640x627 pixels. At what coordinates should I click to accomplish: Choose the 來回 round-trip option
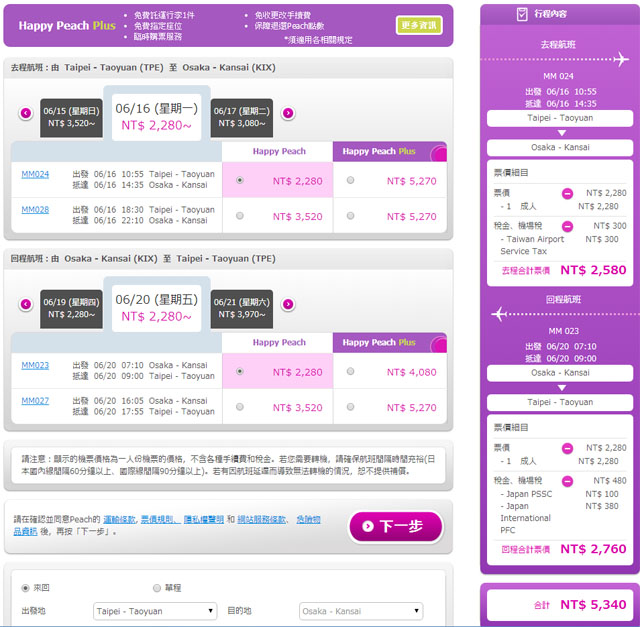[x=25, y=588]
